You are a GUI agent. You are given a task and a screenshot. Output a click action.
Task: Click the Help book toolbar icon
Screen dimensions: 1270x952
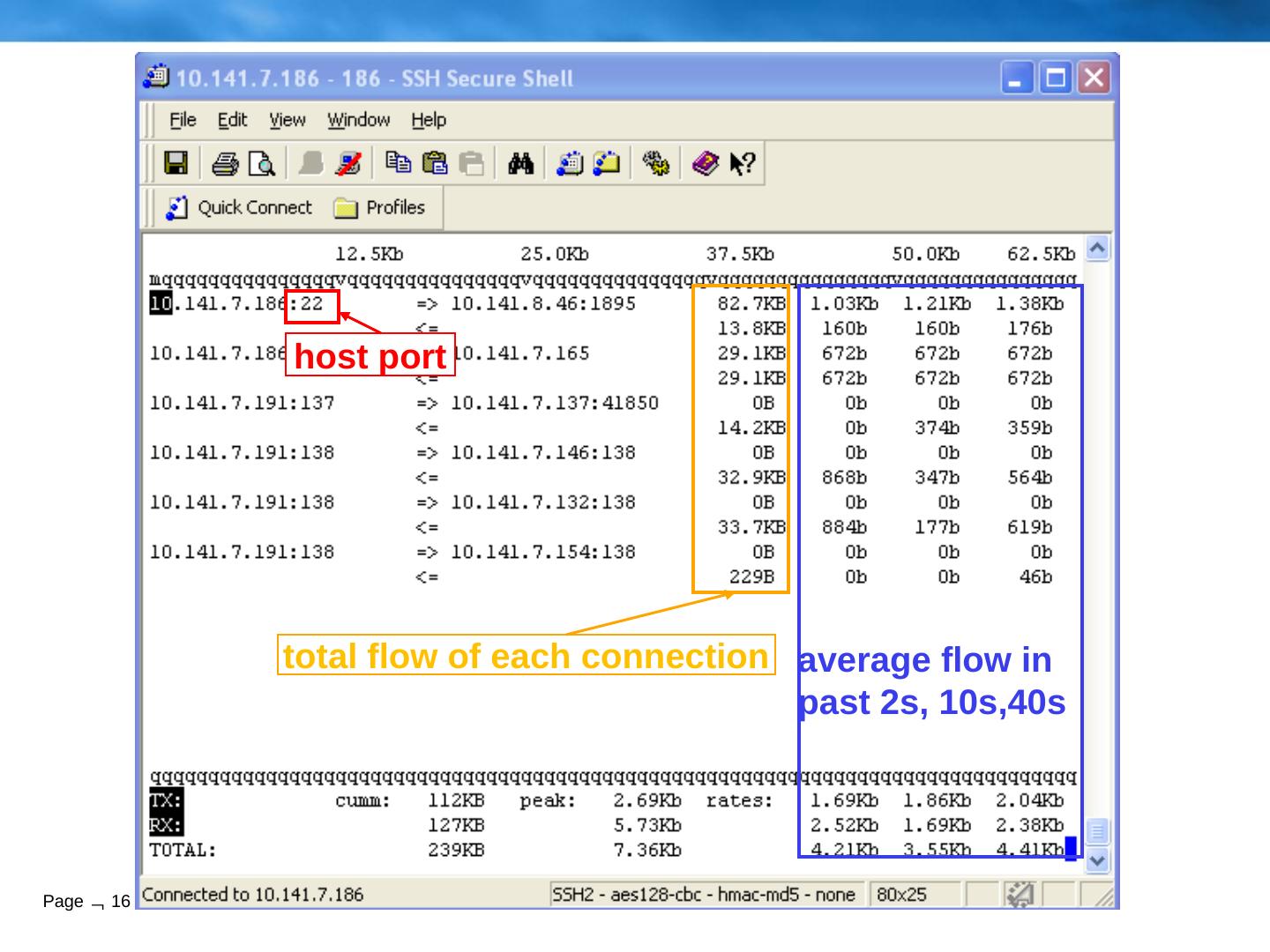[x=705, y=164]
